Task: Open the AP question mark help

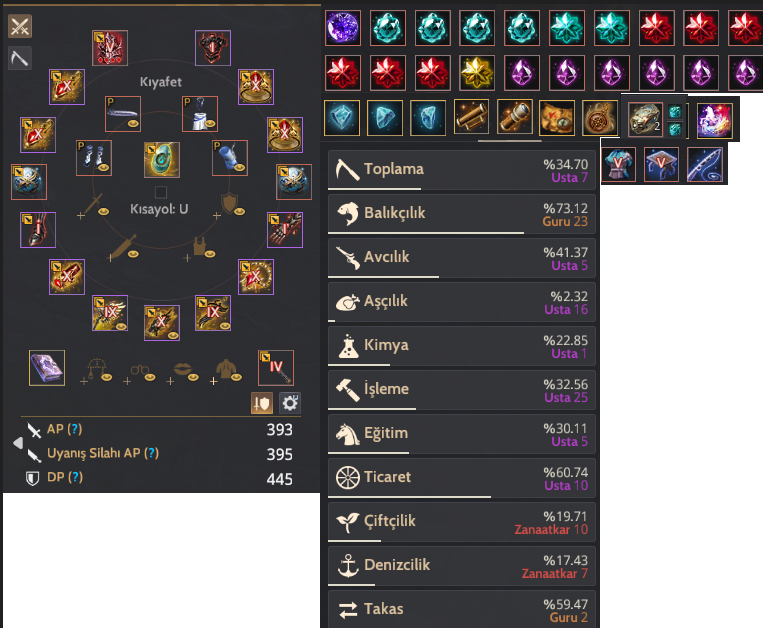Action: 74,429
